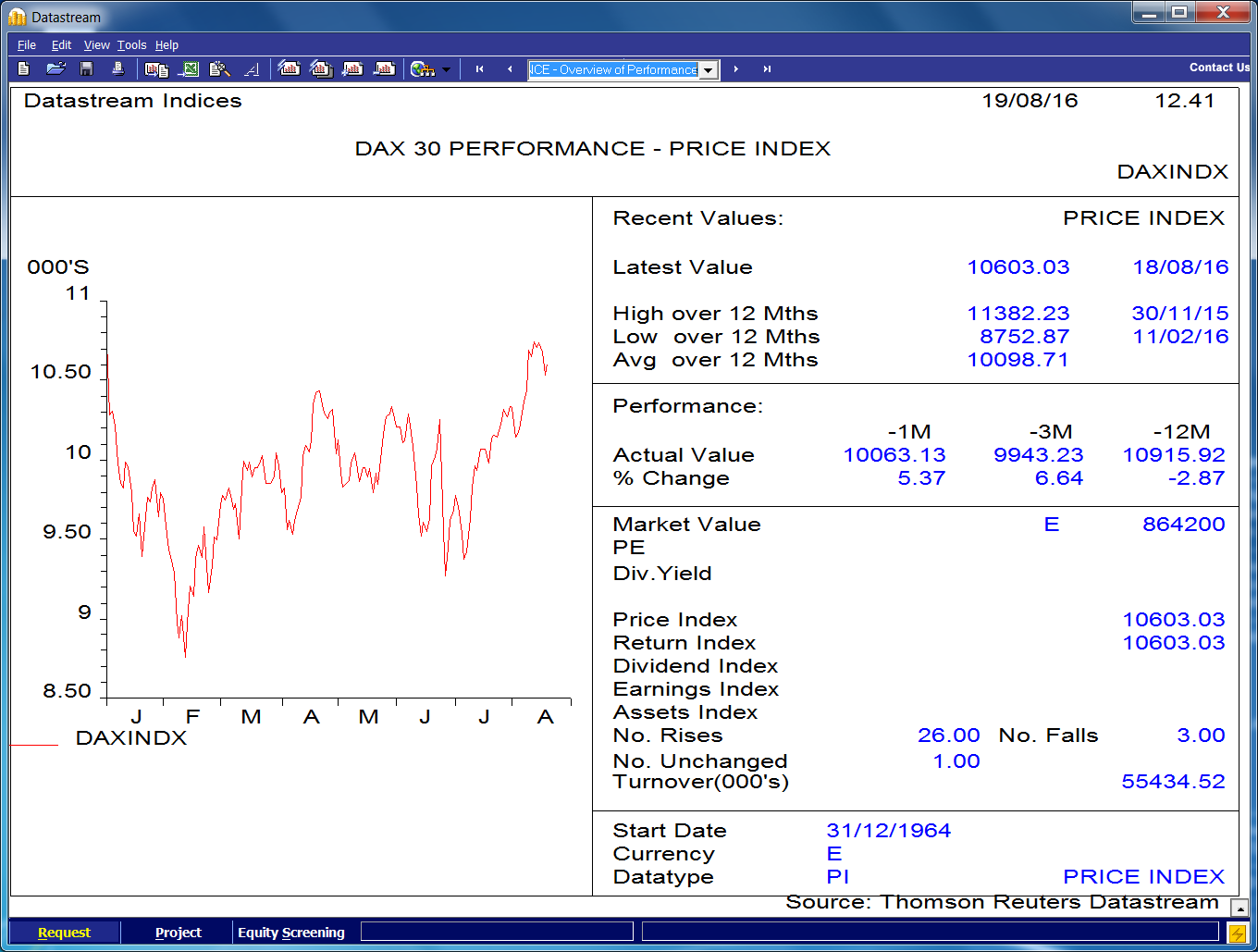
Task: Click the Source: Thomson Reuters Datastream text
Action: [1003, 902]
